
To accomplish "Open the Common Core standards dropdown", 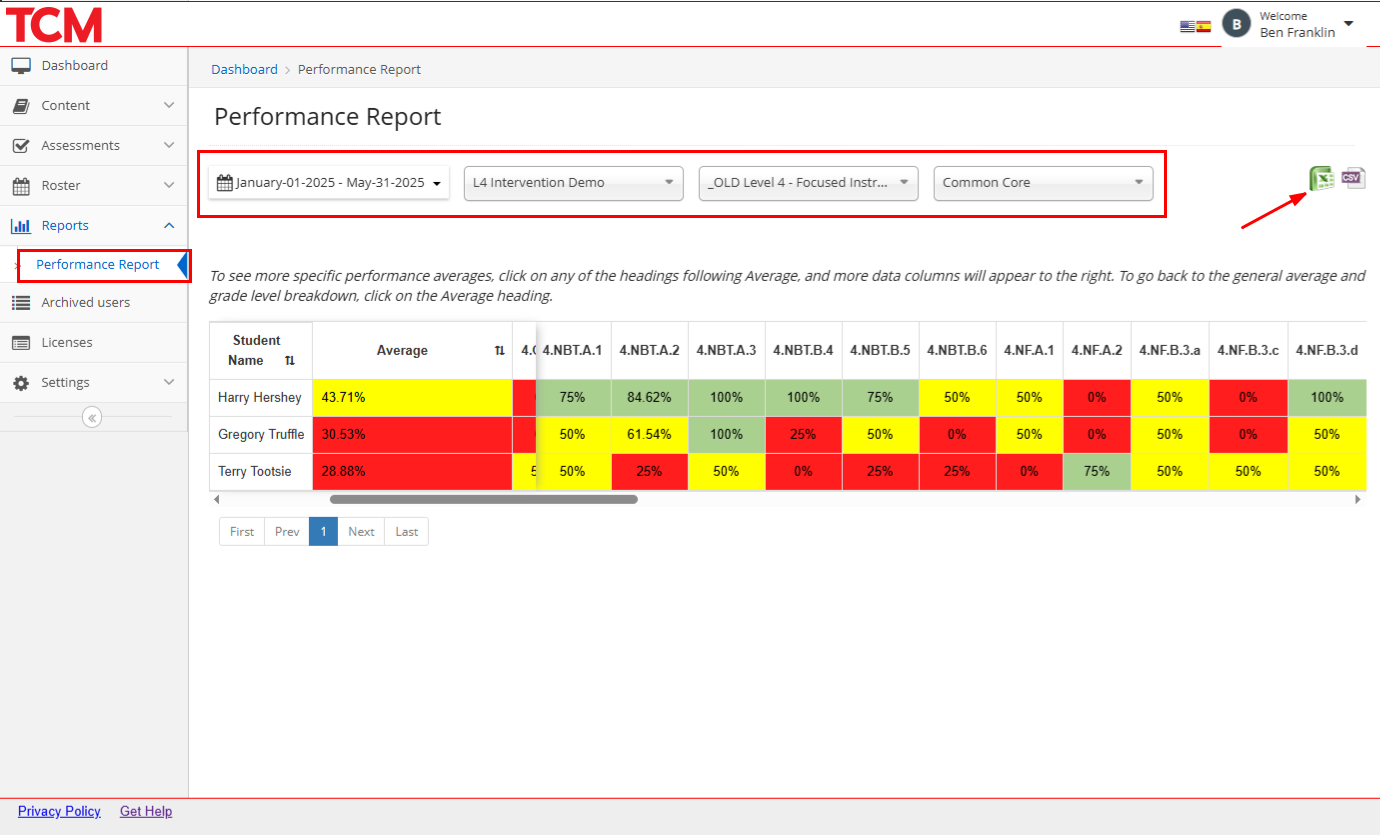I will click(x=1043, y=183).
